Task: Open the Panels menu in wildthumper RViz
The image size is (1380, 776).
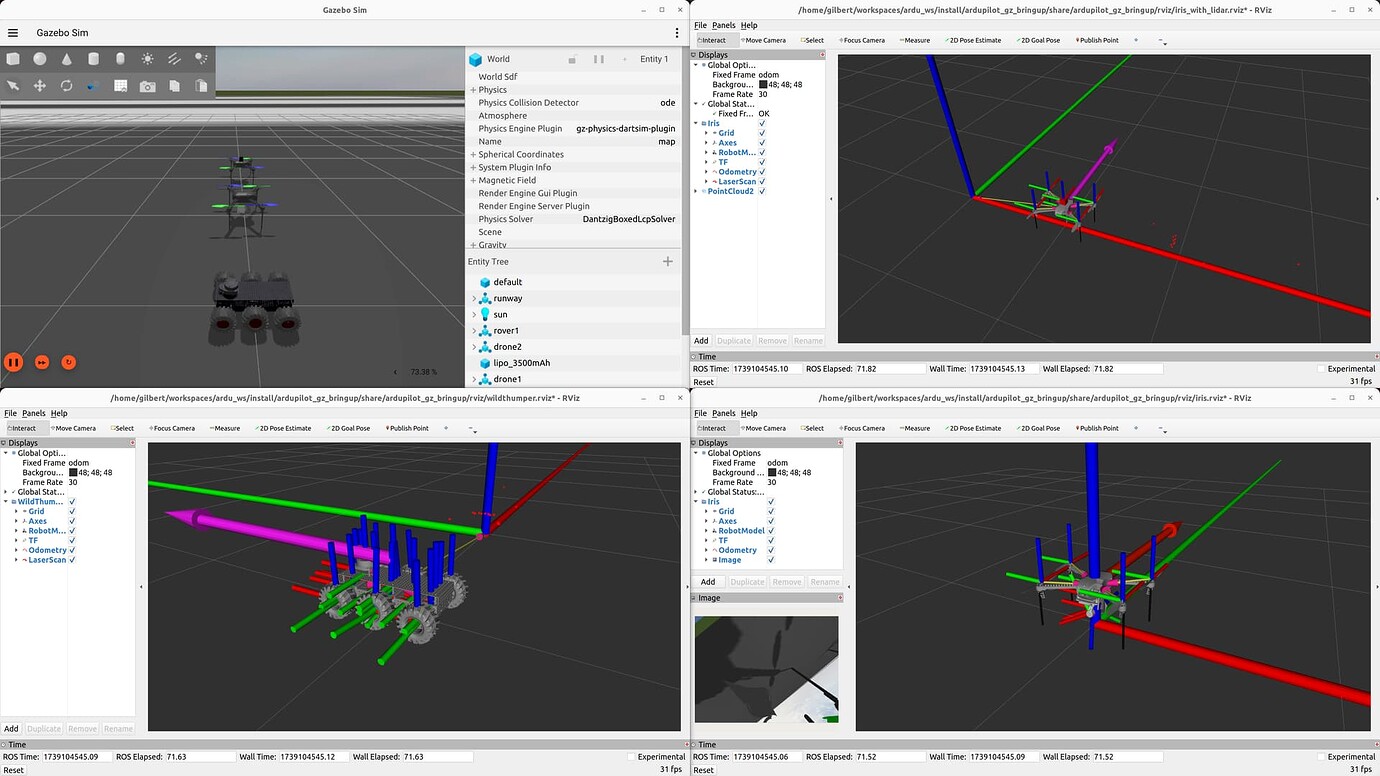Action: (x=34, y=412)
